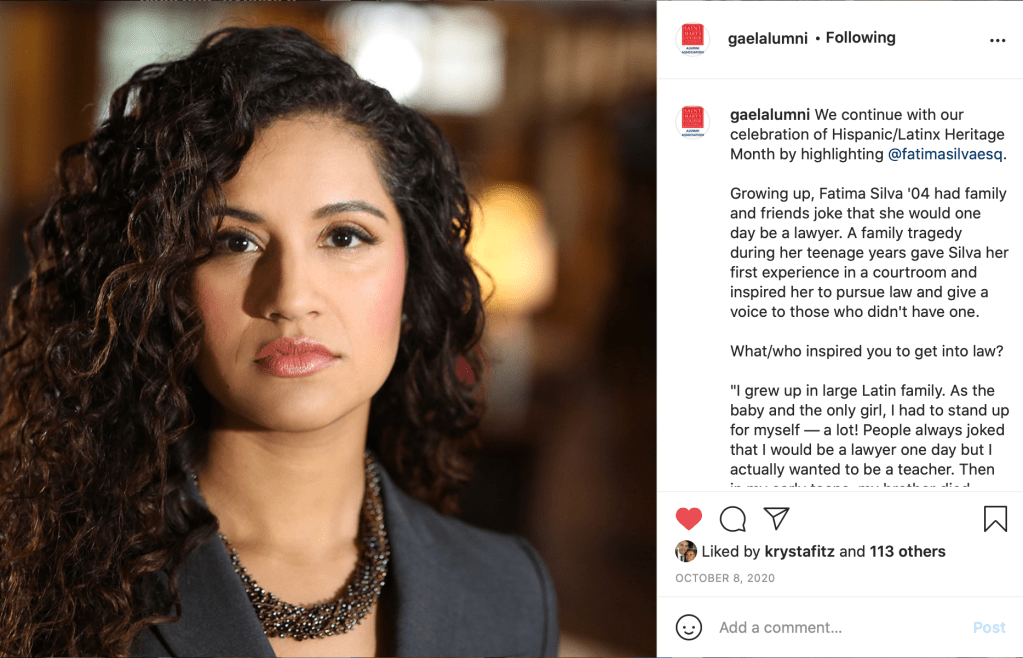The width and height of the screenshot is (1023, 658).
Task: Click the gaelalumni header profile avatar
Action: pyautogui.click(x=692, y=38)
